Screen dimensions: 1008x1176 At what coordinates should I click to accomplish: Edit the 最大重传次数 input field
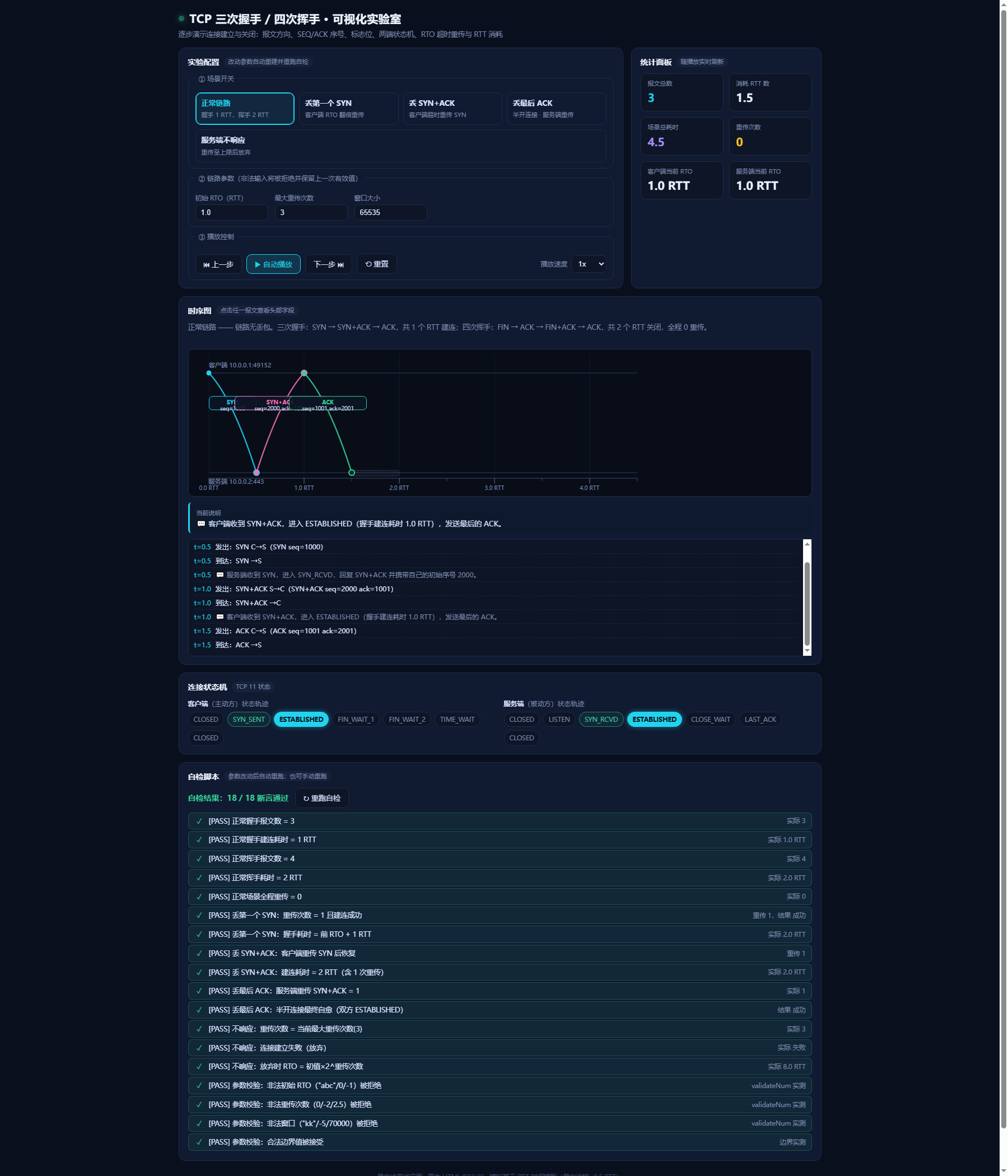[311, 212]
